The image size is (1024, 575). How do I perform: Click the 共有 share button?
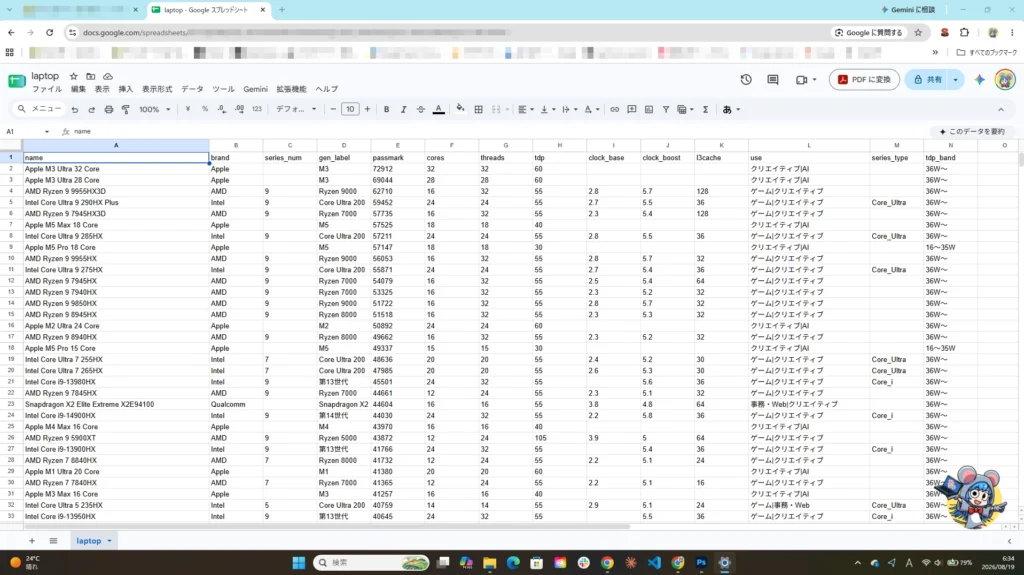[x=927, y=80]
